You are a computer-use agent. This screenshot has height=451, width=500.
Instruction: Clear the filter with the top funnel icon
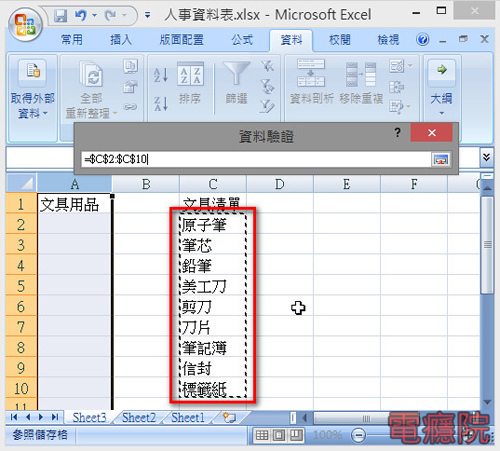point(267,66)
